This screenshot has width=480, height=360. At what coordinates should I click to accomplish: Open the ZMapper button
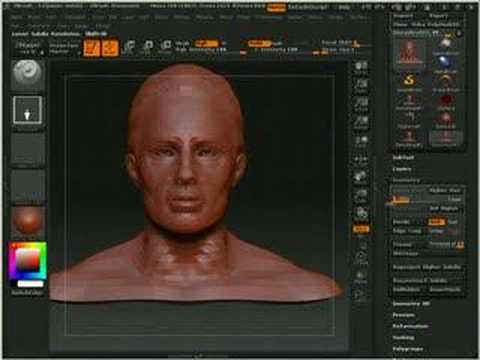click(28, 48)
